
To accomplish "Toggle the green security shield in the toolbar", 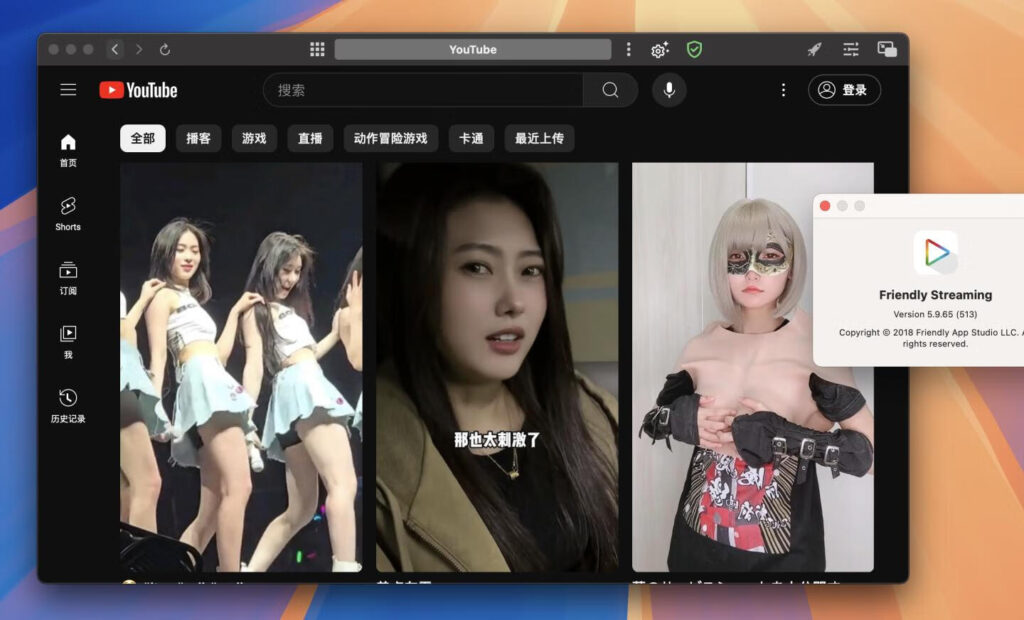I will (694, 48).
